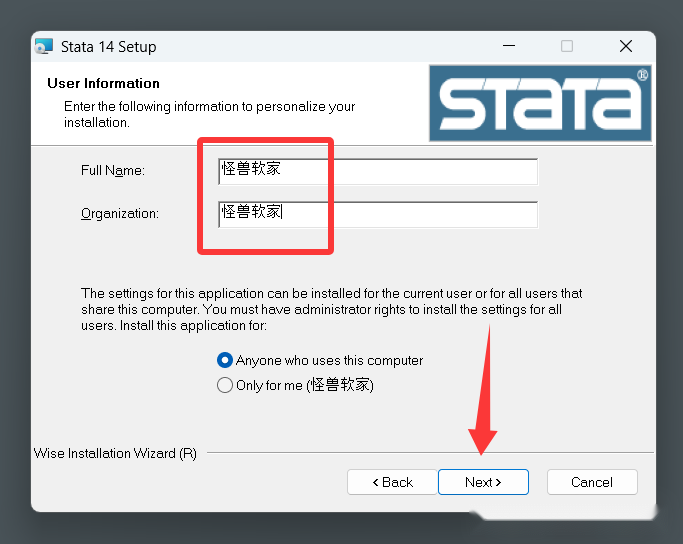The height and width of the screenshot is (544, 683).
Task: Minimize the Stata 14 Setup window
Action: [x=509, y=46]
